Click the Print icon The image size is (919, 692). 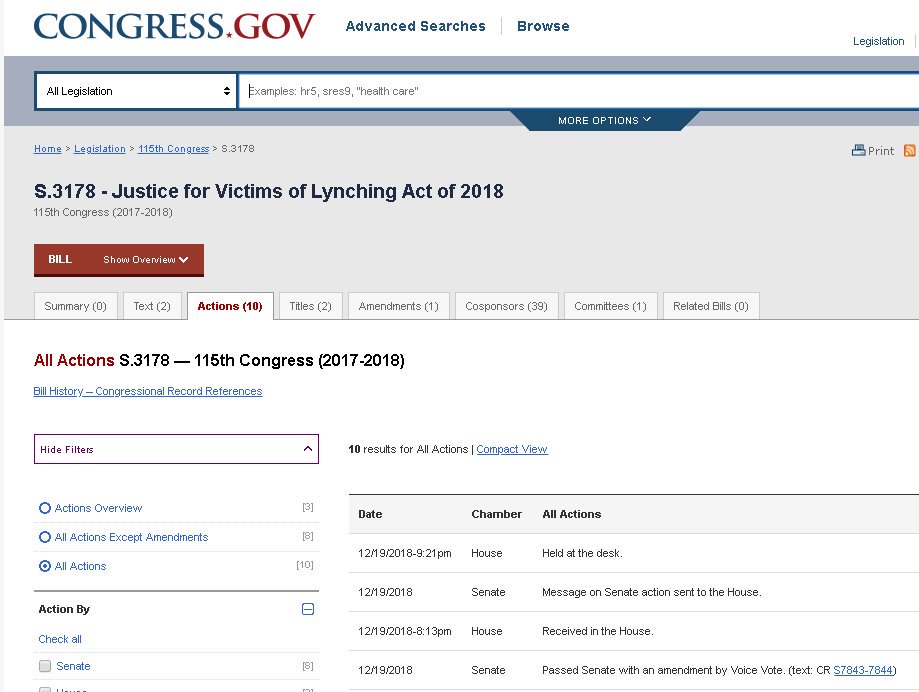pos(859,151)
